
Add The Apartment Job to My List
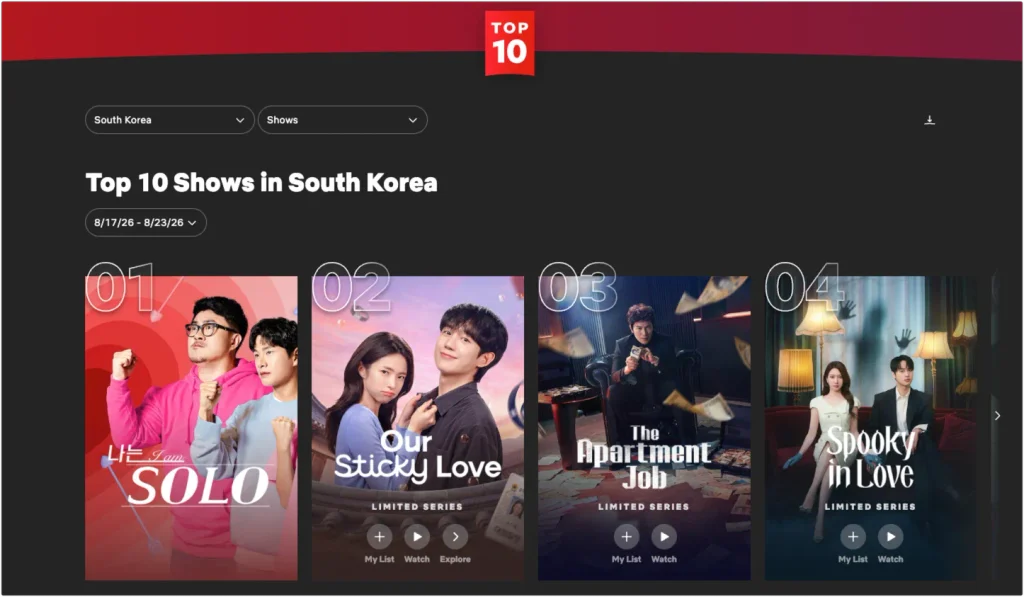pos(626,537)
